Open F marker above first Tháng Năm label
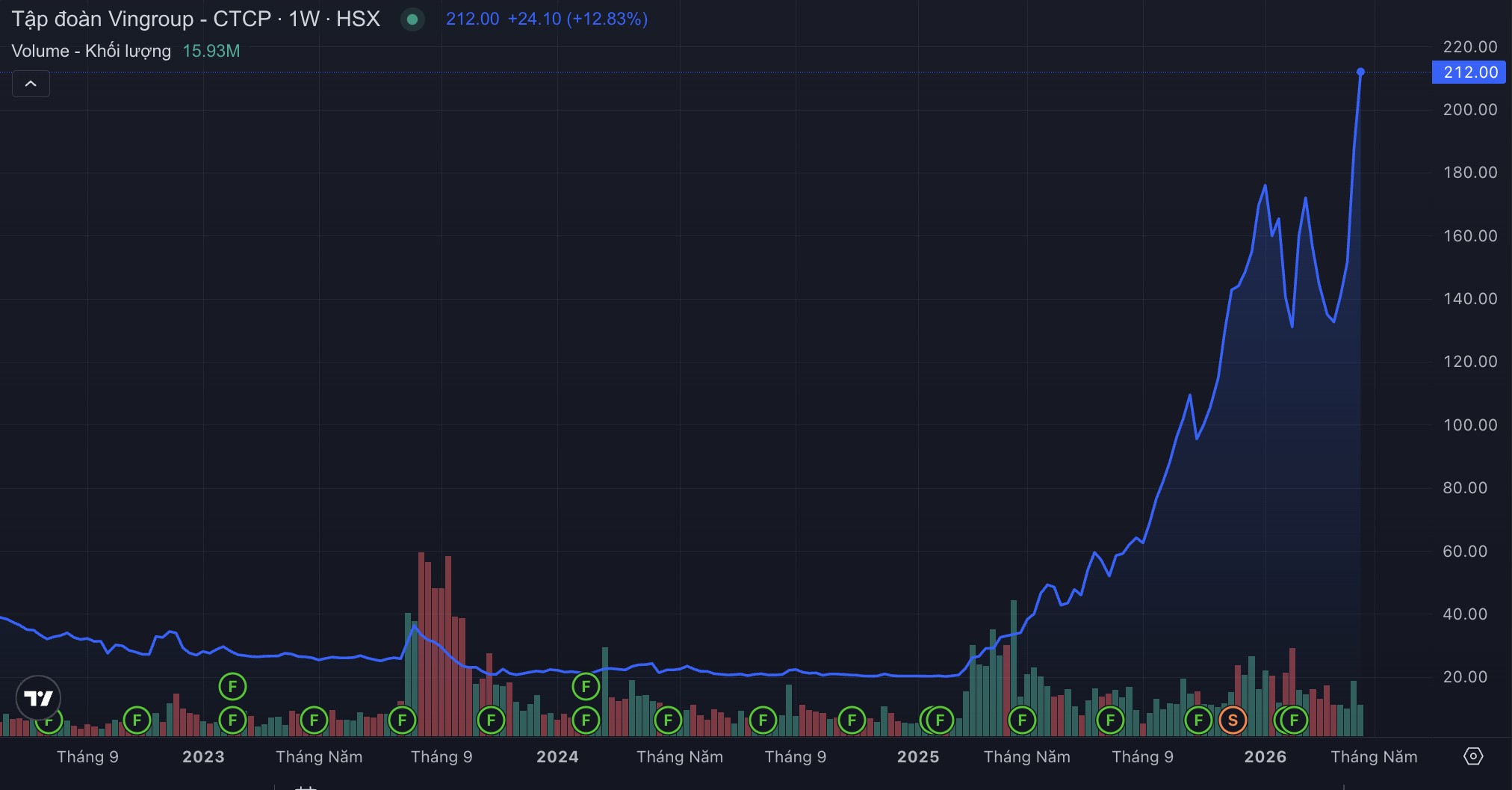The image size is (1512, 790). (x=314, y=720)
